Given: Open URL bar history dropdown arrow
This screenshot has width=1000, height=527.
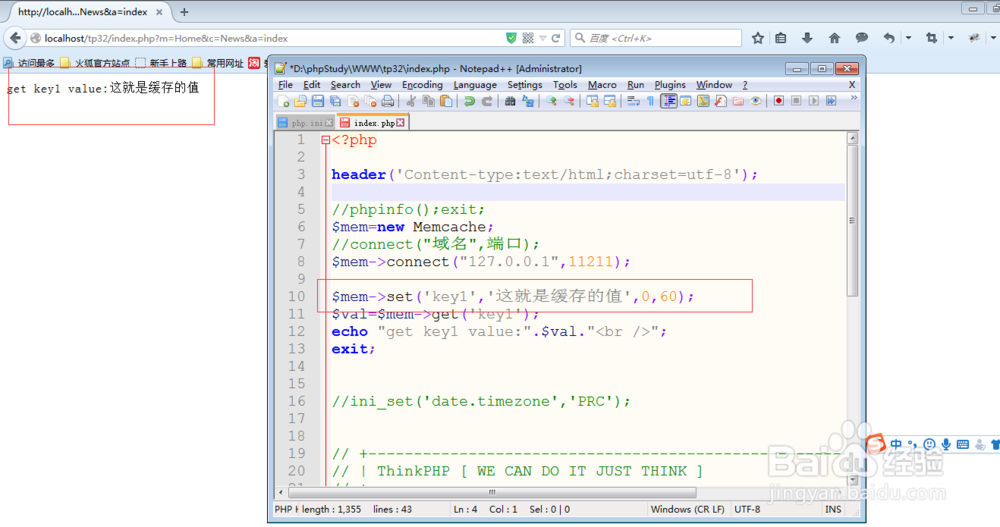Looking at the screenshot, I should coord(543,38).
